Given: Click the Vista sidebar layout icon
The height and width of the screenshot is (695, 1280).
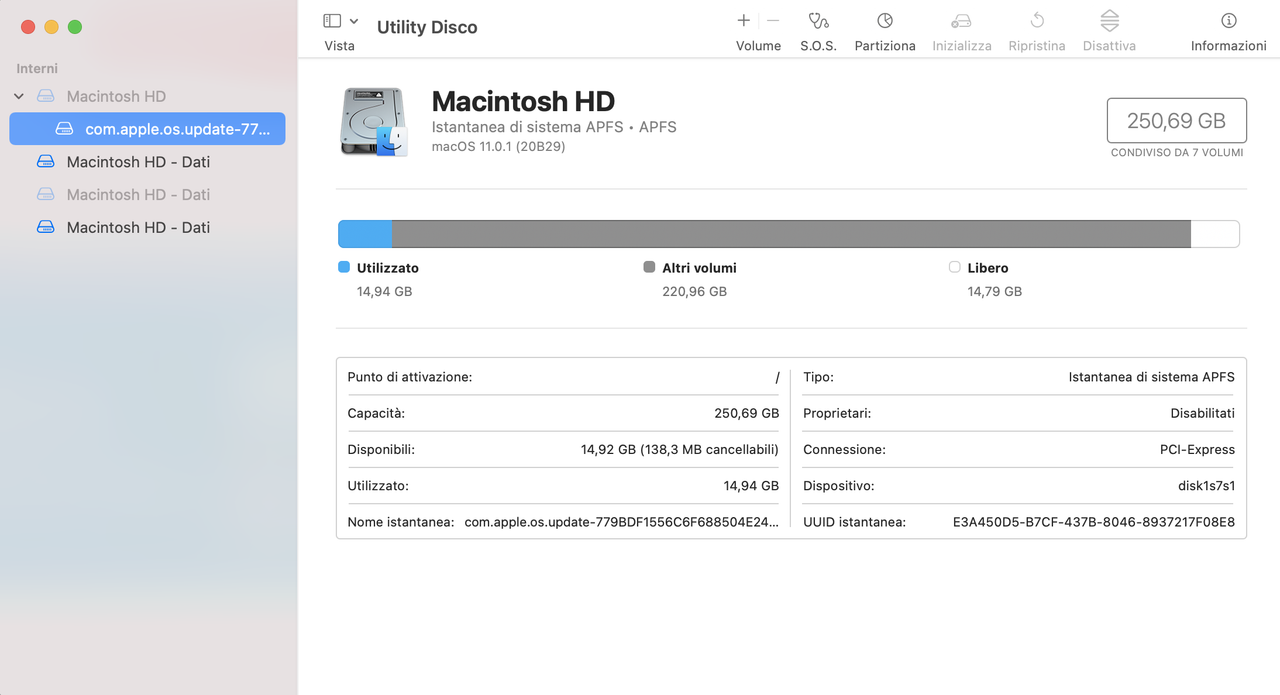Looking at the screenshot, I should (x=332, y=21).
